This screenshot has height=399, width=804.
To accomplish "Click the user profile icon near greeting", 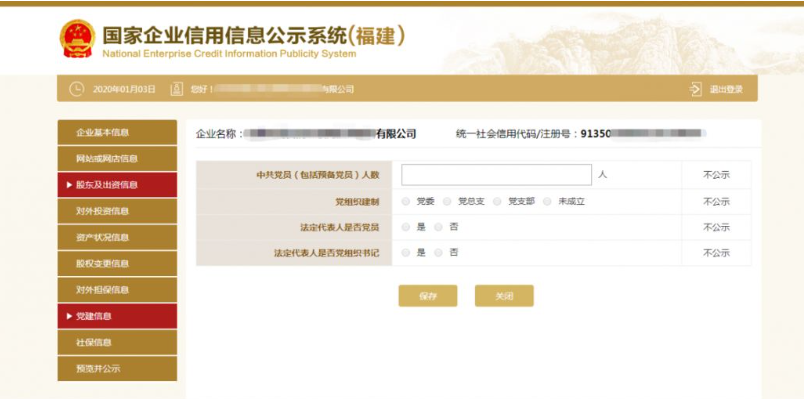I will click(176, 89).
